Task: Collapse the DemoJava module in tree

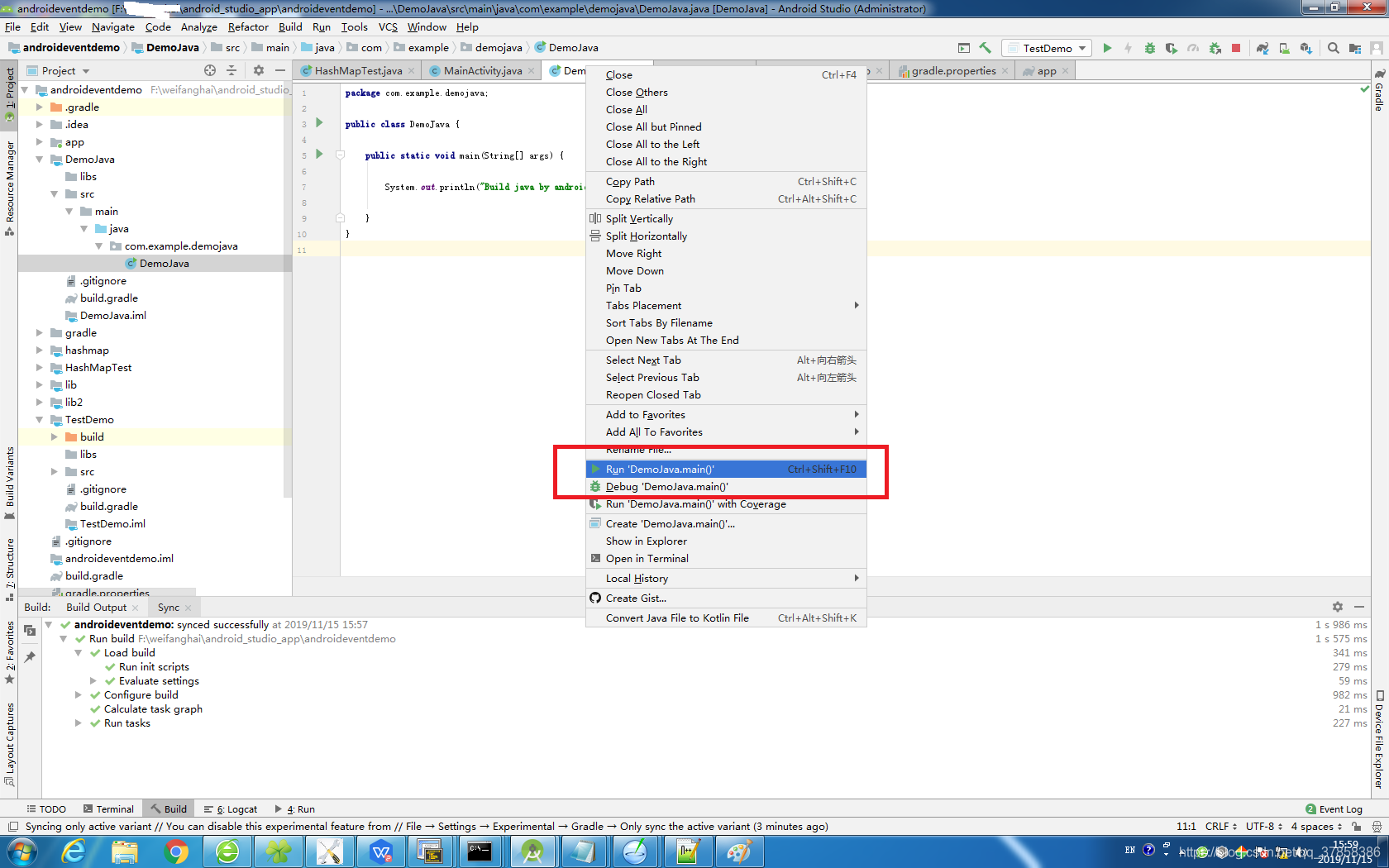Action: coord(39,160)
